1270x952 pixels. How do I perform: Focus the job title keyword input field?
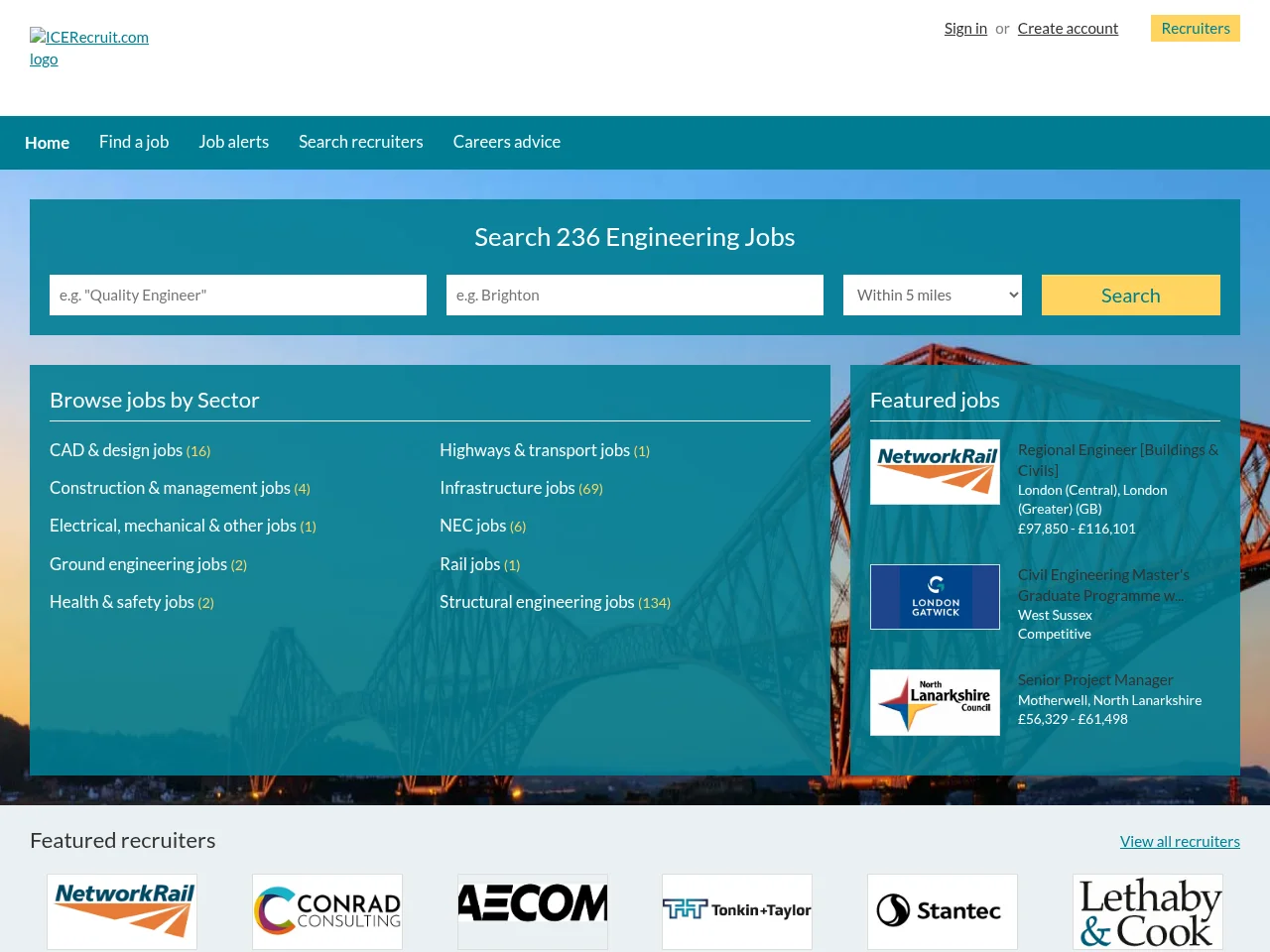click(238, 296)
